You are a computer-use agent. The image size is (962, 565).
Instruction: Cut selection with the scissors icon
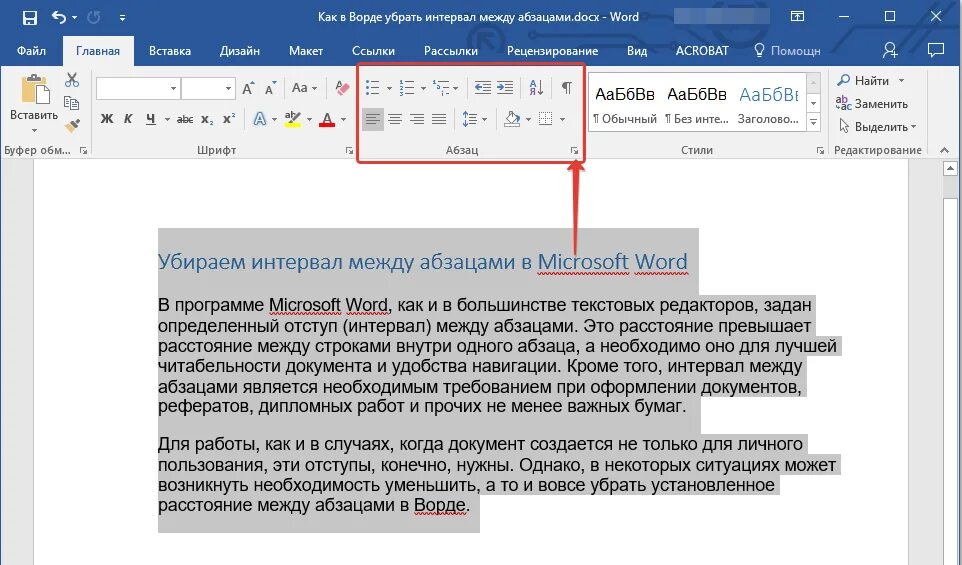click(x=72, y=80)
